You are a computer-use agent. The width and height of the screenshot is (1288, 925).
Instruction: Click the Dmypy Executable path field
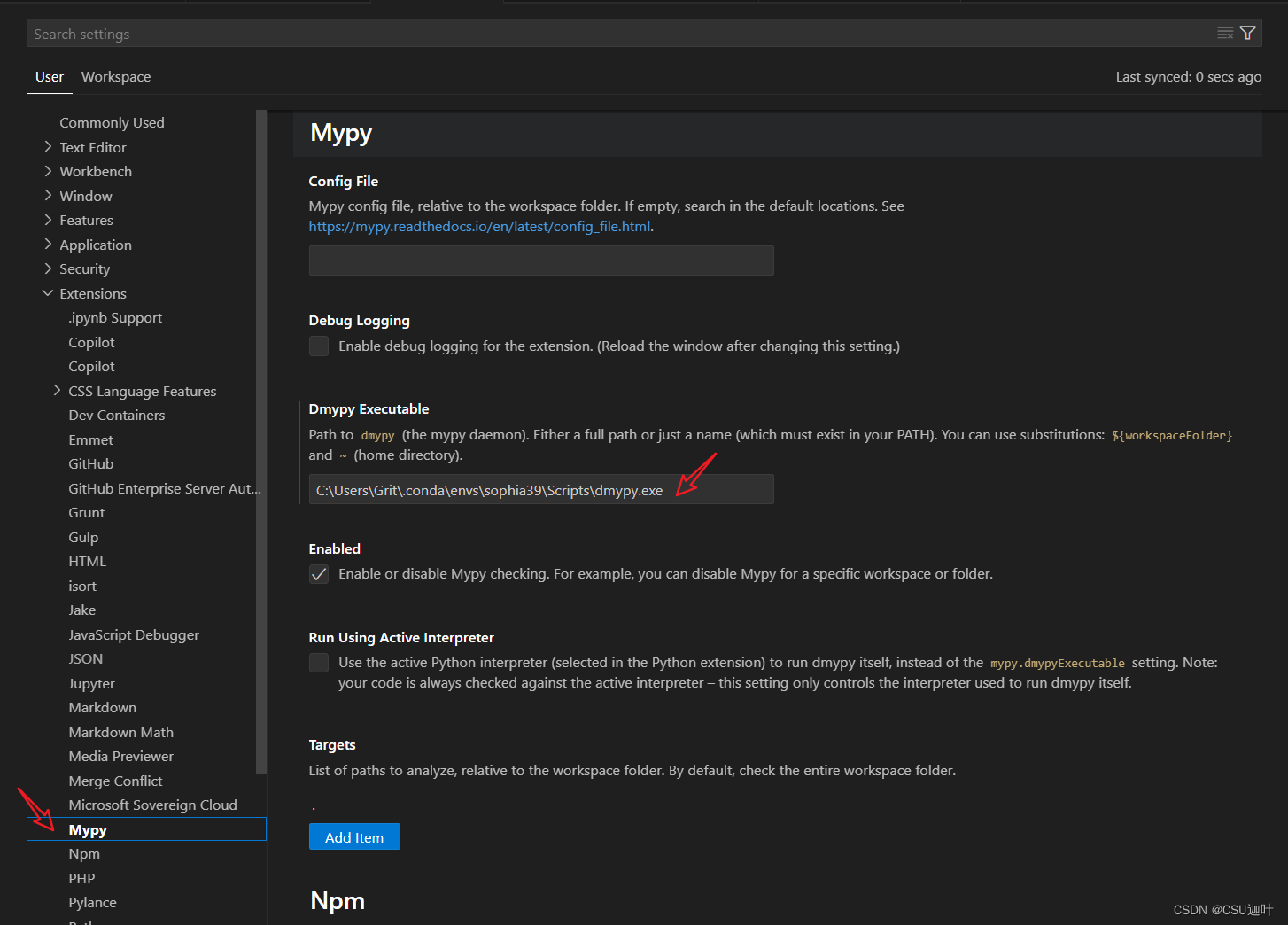point(541,489)
